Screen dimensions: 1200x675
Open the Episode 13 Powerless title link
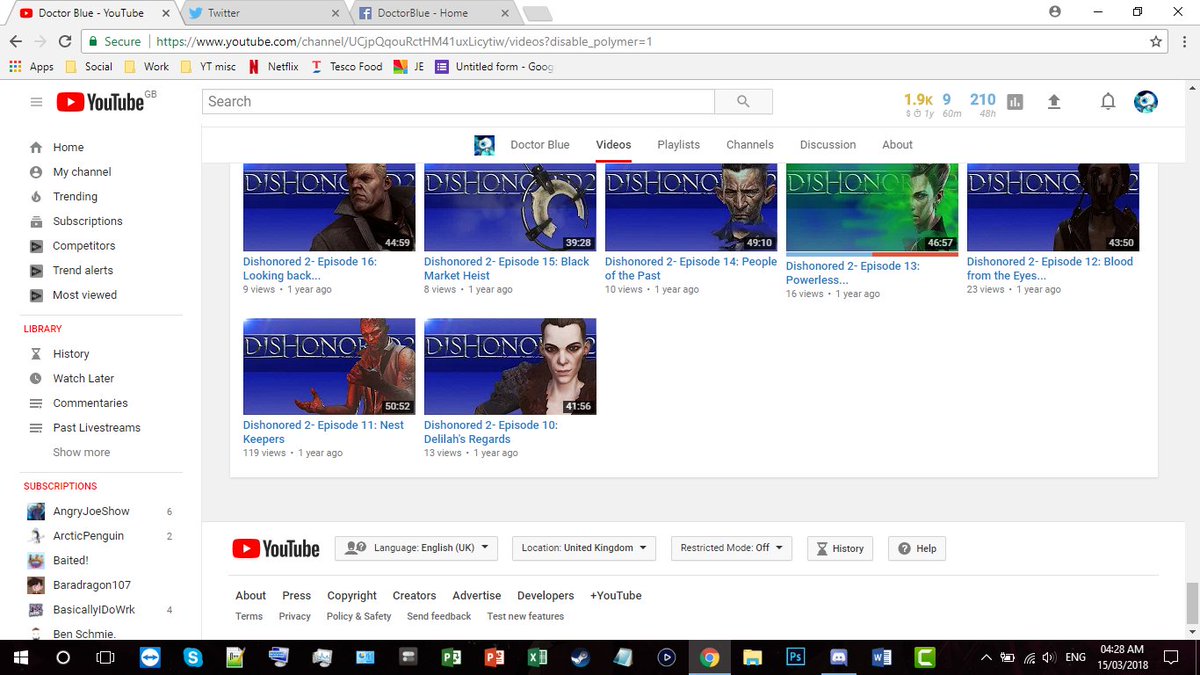(x=853, y=273)
